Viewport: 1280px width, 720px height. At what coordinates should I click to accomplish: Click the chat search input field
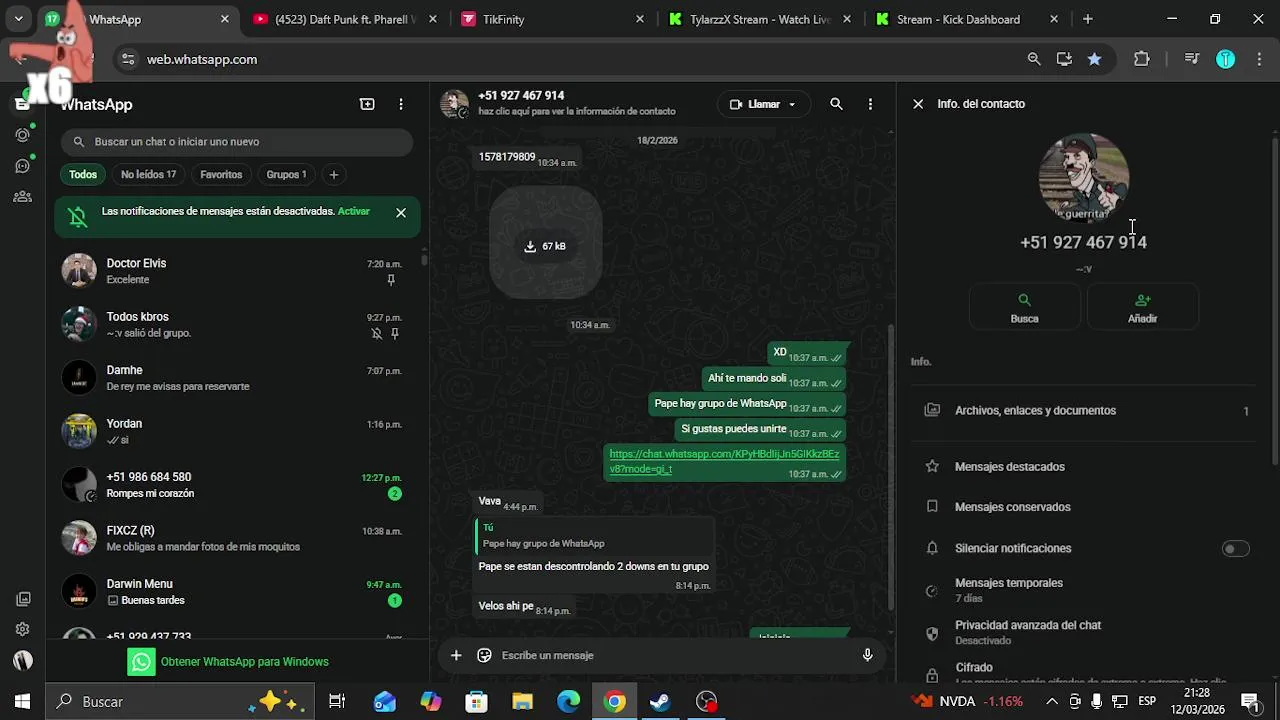coord(237,142)
